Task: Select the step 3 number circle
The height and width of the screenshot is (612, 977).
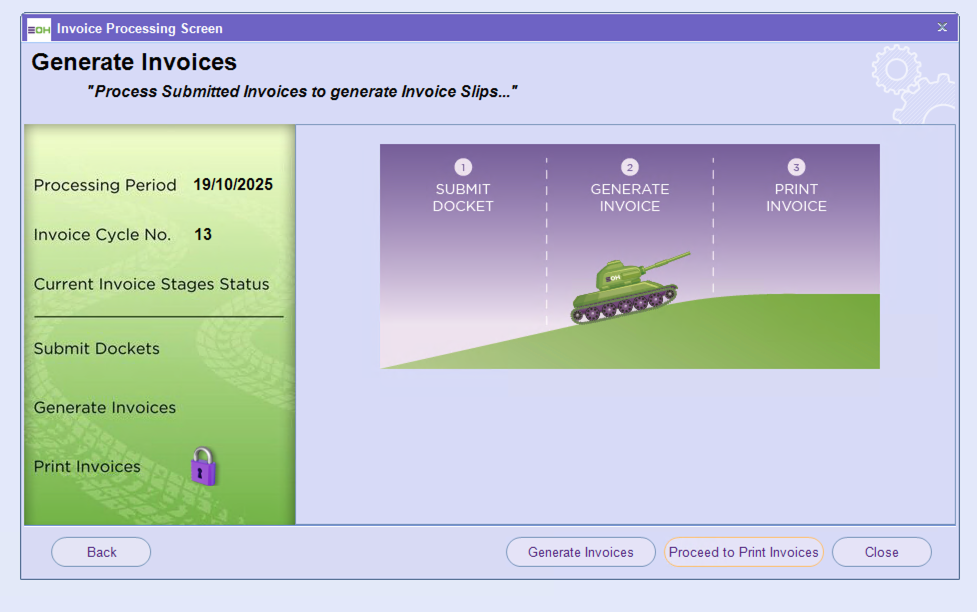Action: tap(796, 167)
